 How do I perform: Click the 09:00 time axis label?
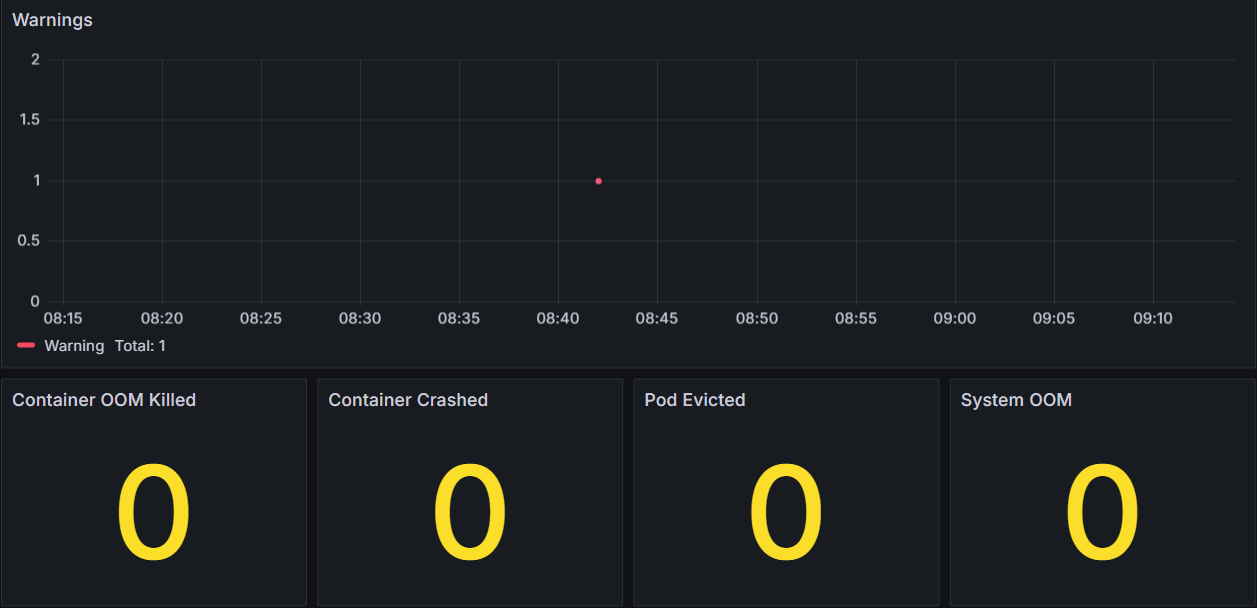(955, 319)
